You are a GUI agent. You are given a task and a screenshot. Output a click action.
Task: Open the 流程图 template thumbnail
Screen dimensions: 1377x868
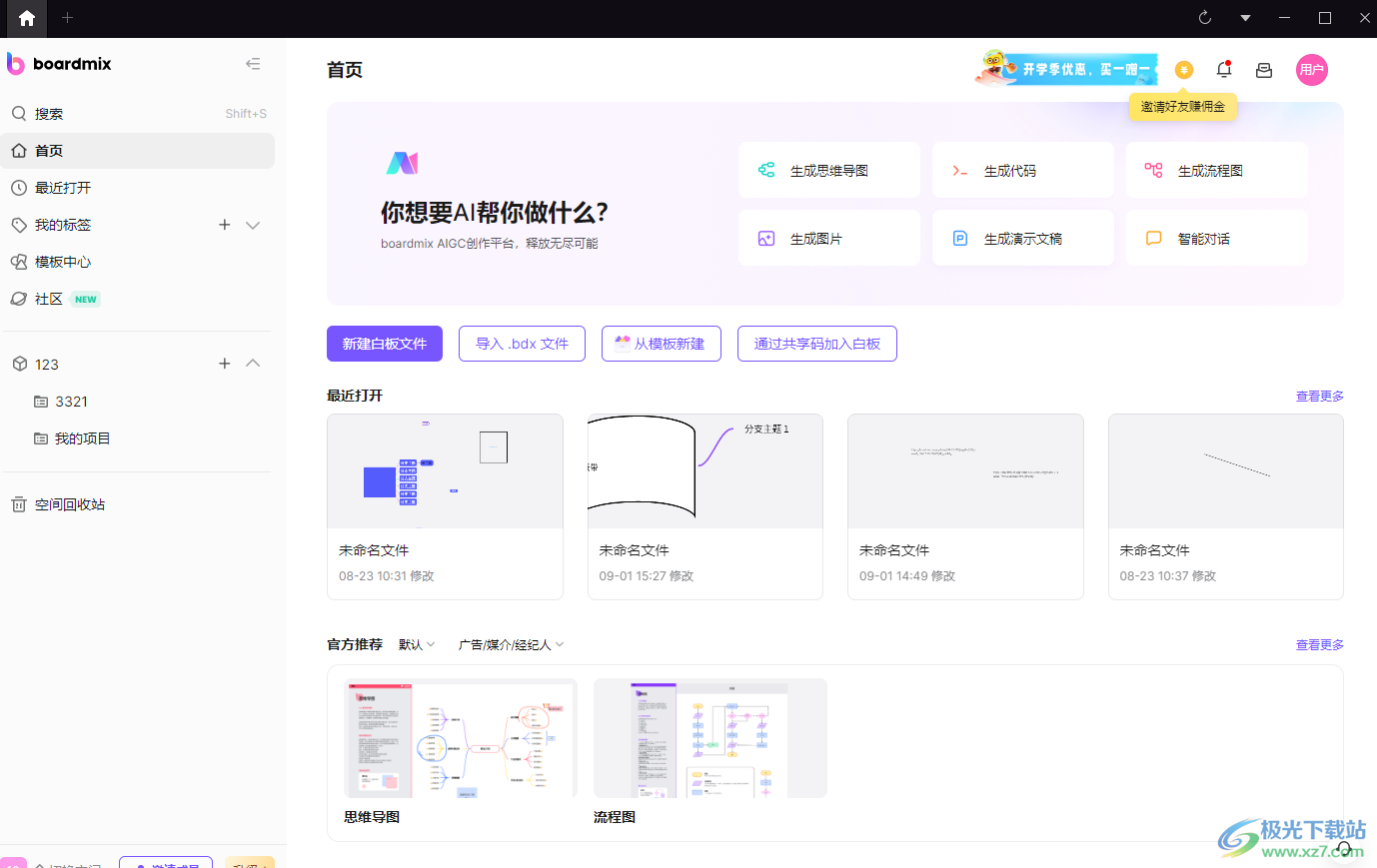pyautogui.click(x=710, y=738)
